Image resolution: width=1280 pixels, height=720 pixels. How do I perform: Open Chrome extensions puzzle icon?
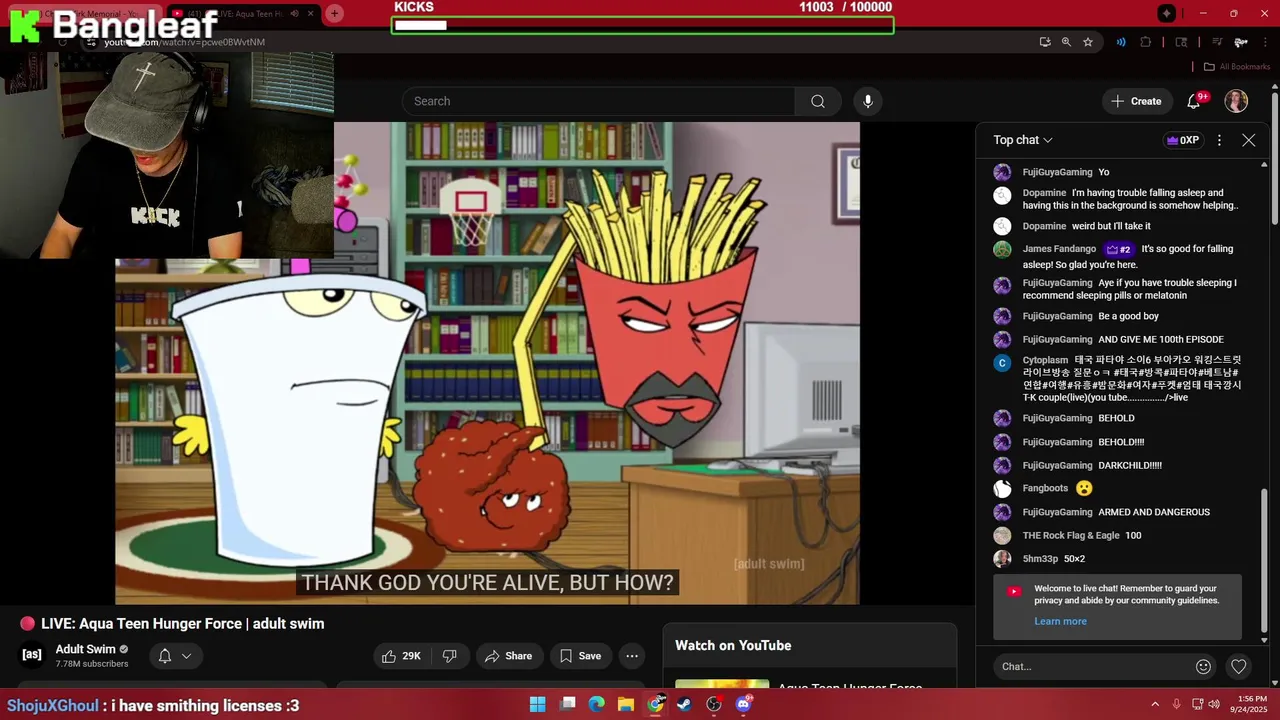click(1146, 42)
